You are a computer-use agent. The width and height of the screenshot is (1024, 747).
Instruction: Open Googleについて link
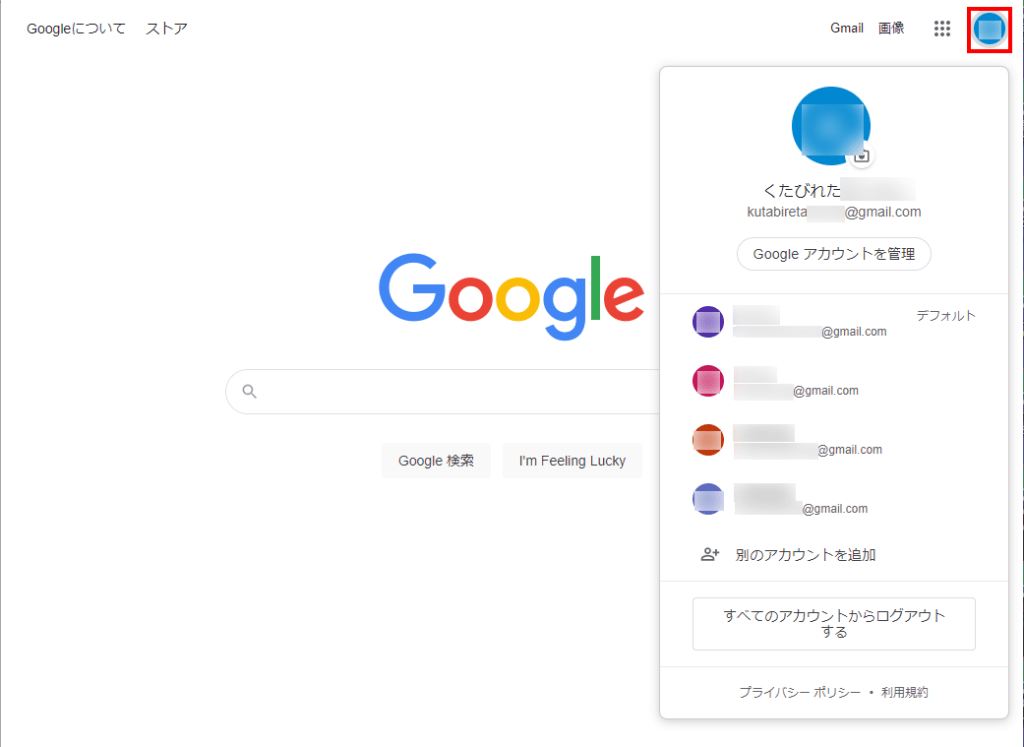76,29
